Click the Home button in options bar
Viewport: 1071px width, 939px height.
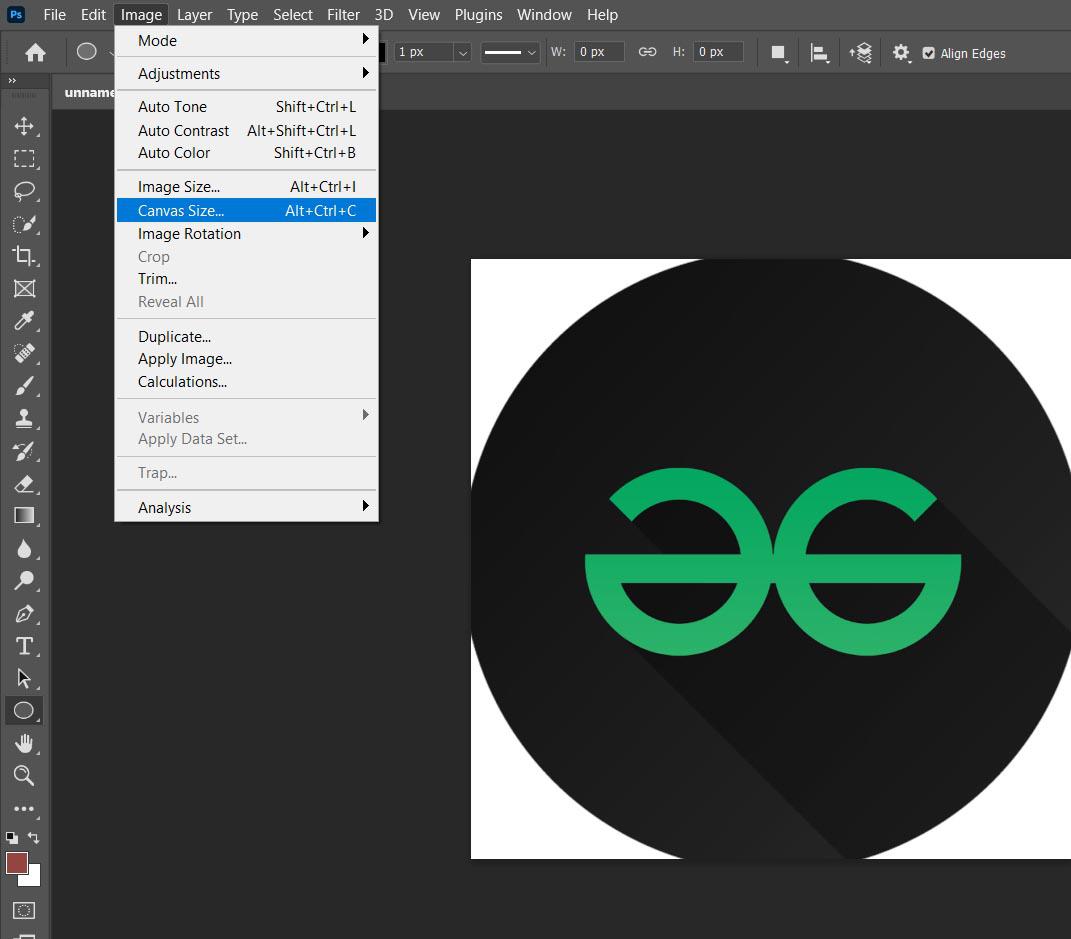point(35,52)
